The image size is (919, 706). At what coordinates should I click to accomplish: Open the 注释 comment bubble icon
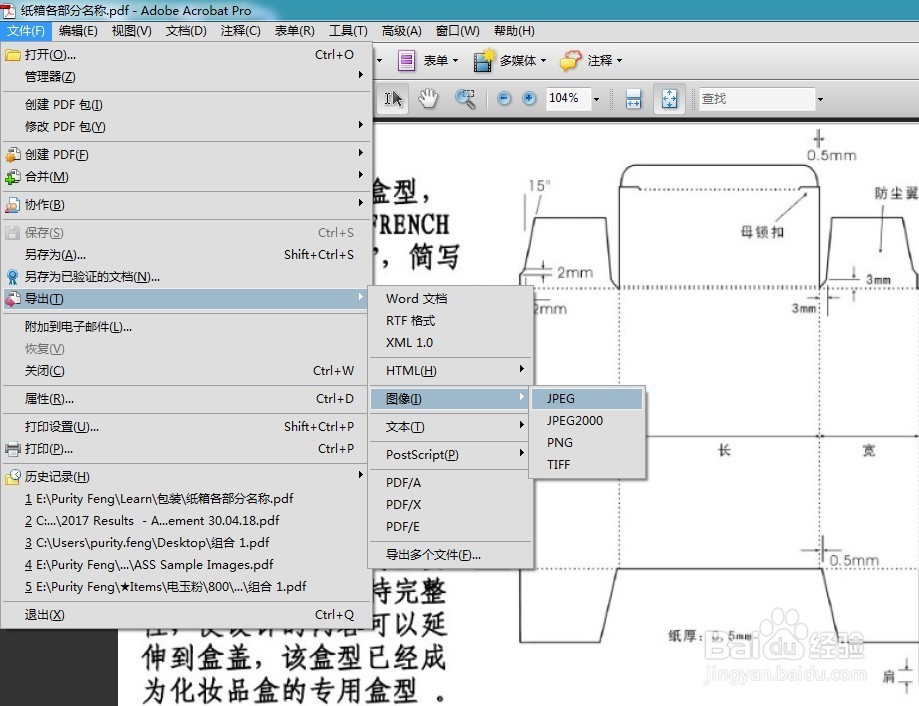pos(571,60)
